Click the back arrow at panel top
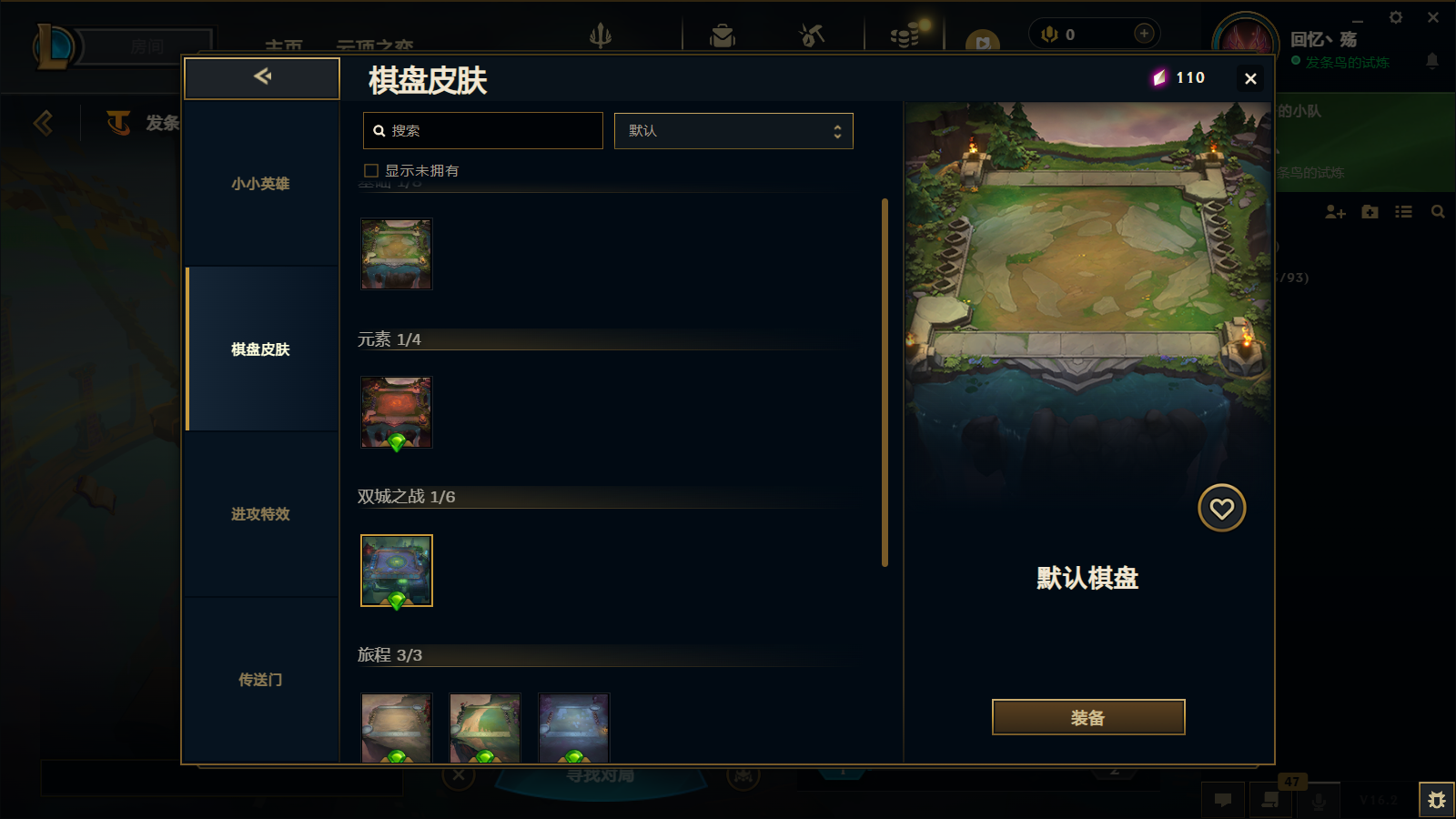The image size is (1456, 819). (262, 77)
